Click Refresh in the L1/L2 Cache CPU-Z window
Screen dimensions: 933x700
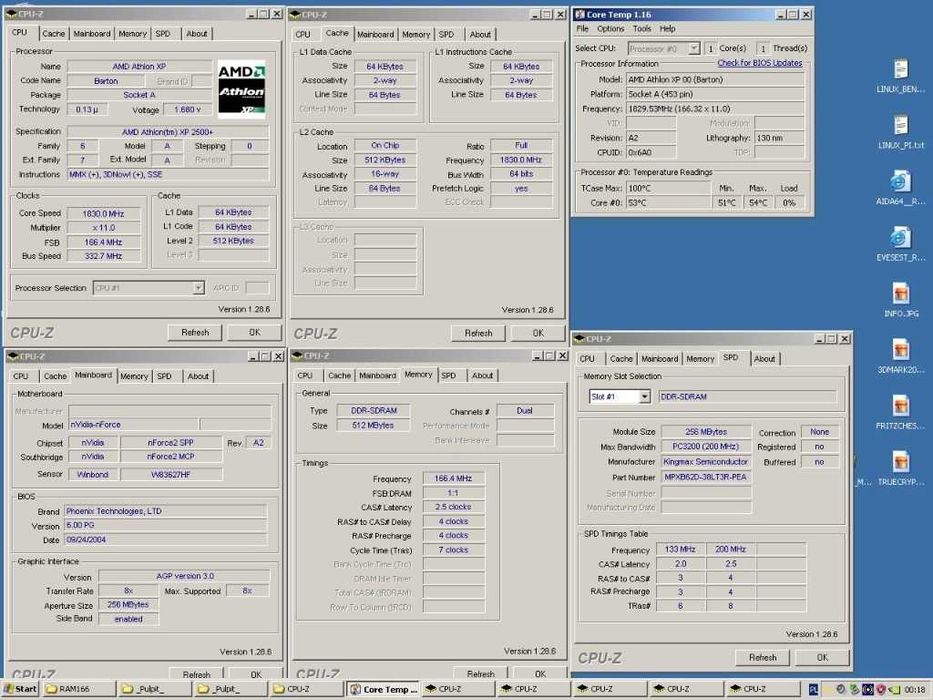click(x=478, y=333)
